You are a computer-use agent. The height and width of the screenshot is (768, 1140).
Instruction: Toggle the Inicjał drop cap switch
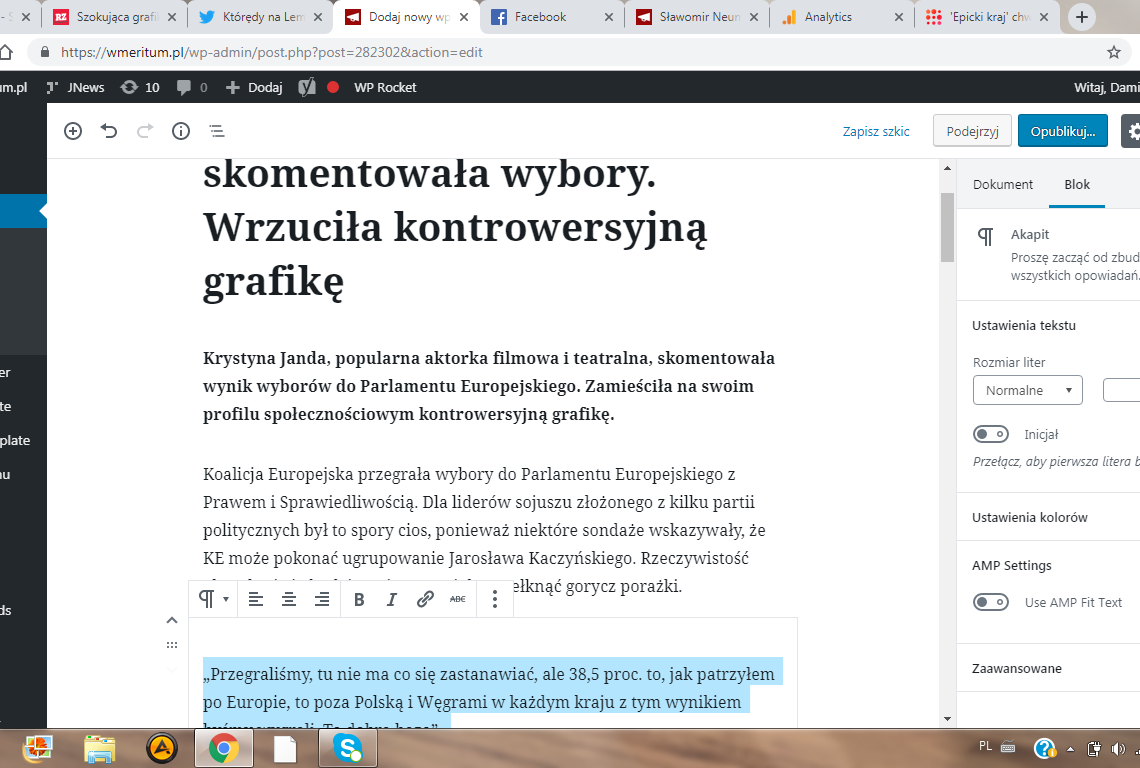tap(991, 434)
